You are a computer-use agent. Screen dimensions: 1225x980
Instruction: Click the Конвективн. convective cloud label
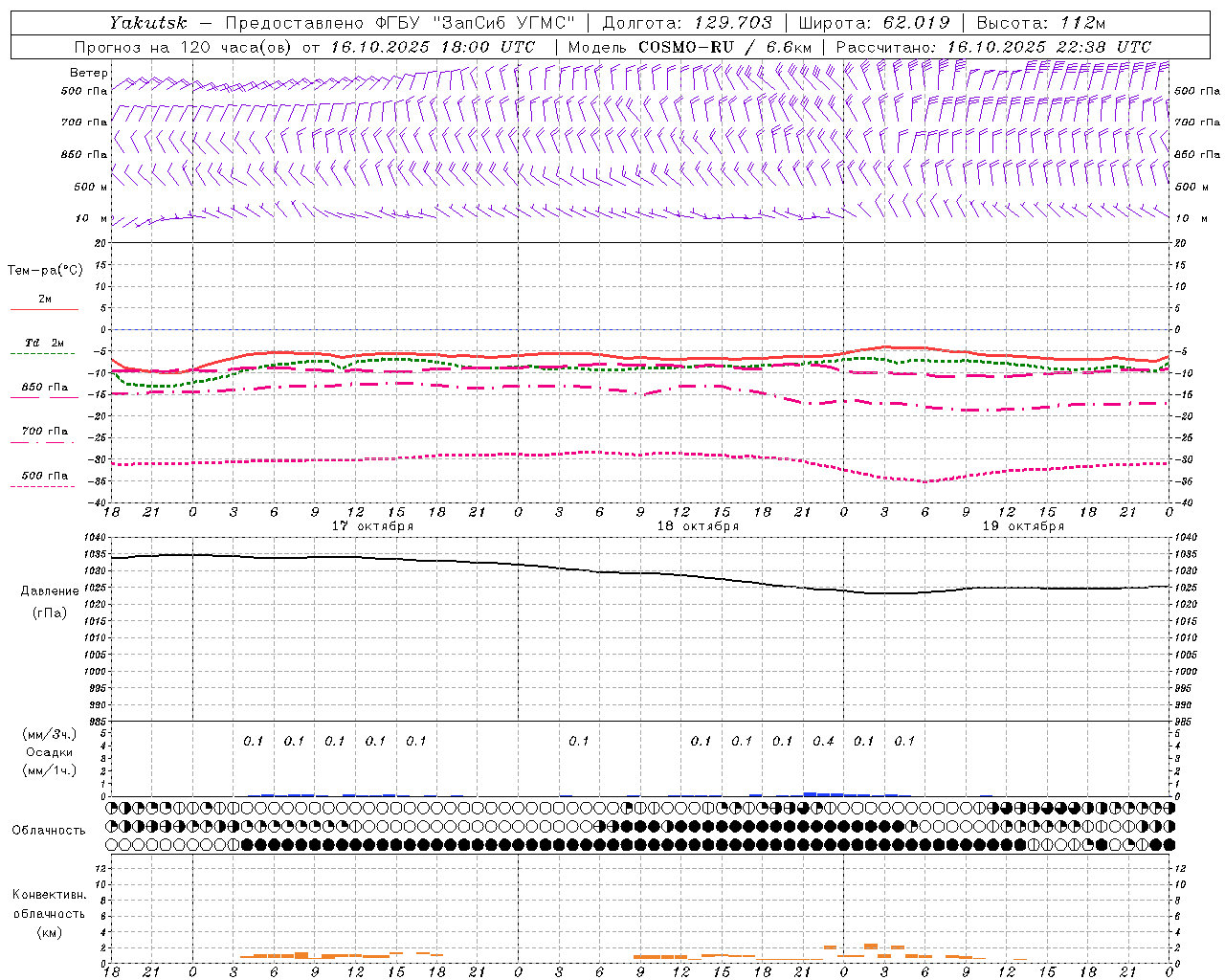[x=49, y=895]
